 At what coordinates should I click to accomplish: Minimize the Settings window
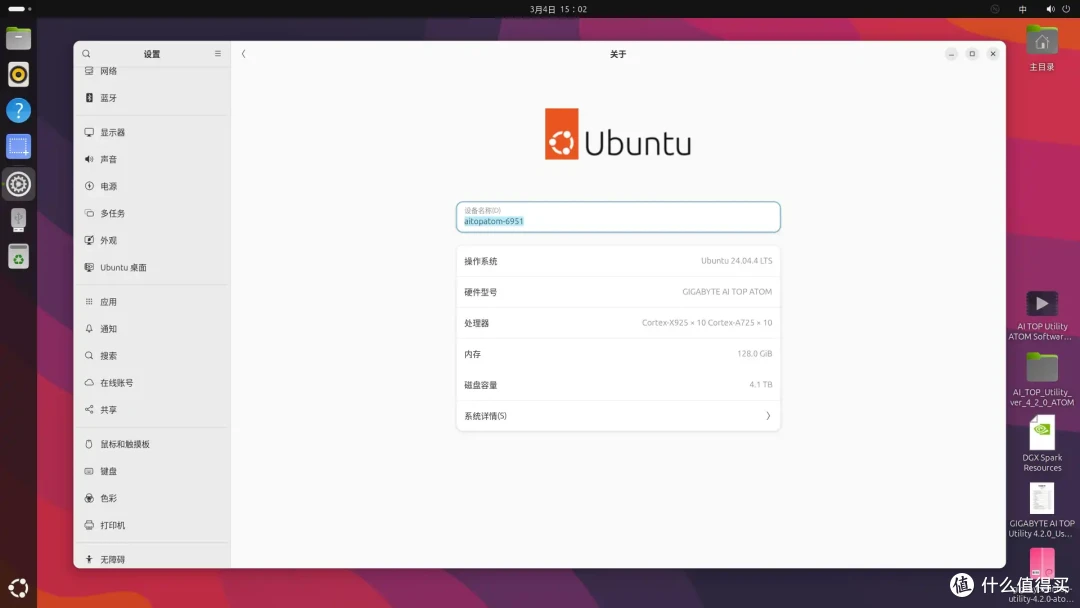pos(951,54)
